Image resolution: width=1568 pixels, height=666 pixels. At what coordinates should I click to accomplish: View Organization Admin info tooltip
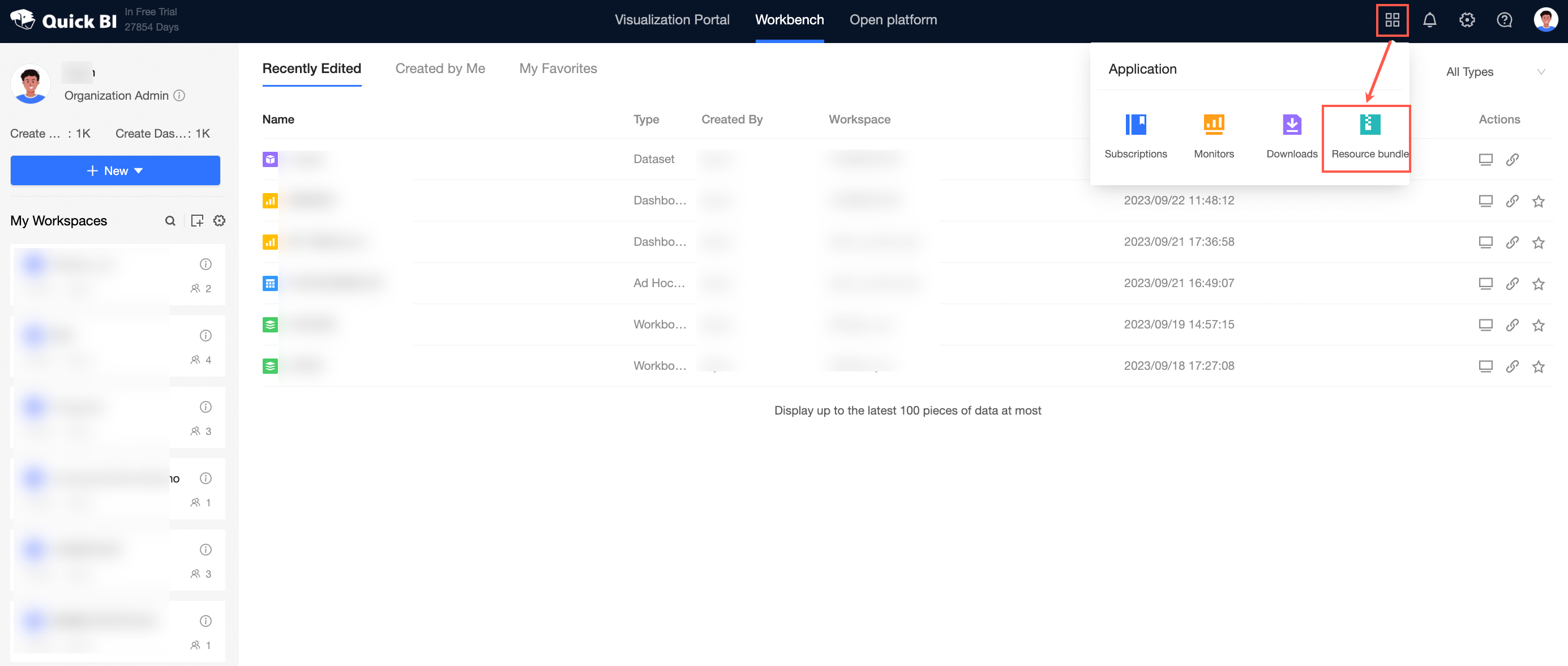tap(179, 96)
